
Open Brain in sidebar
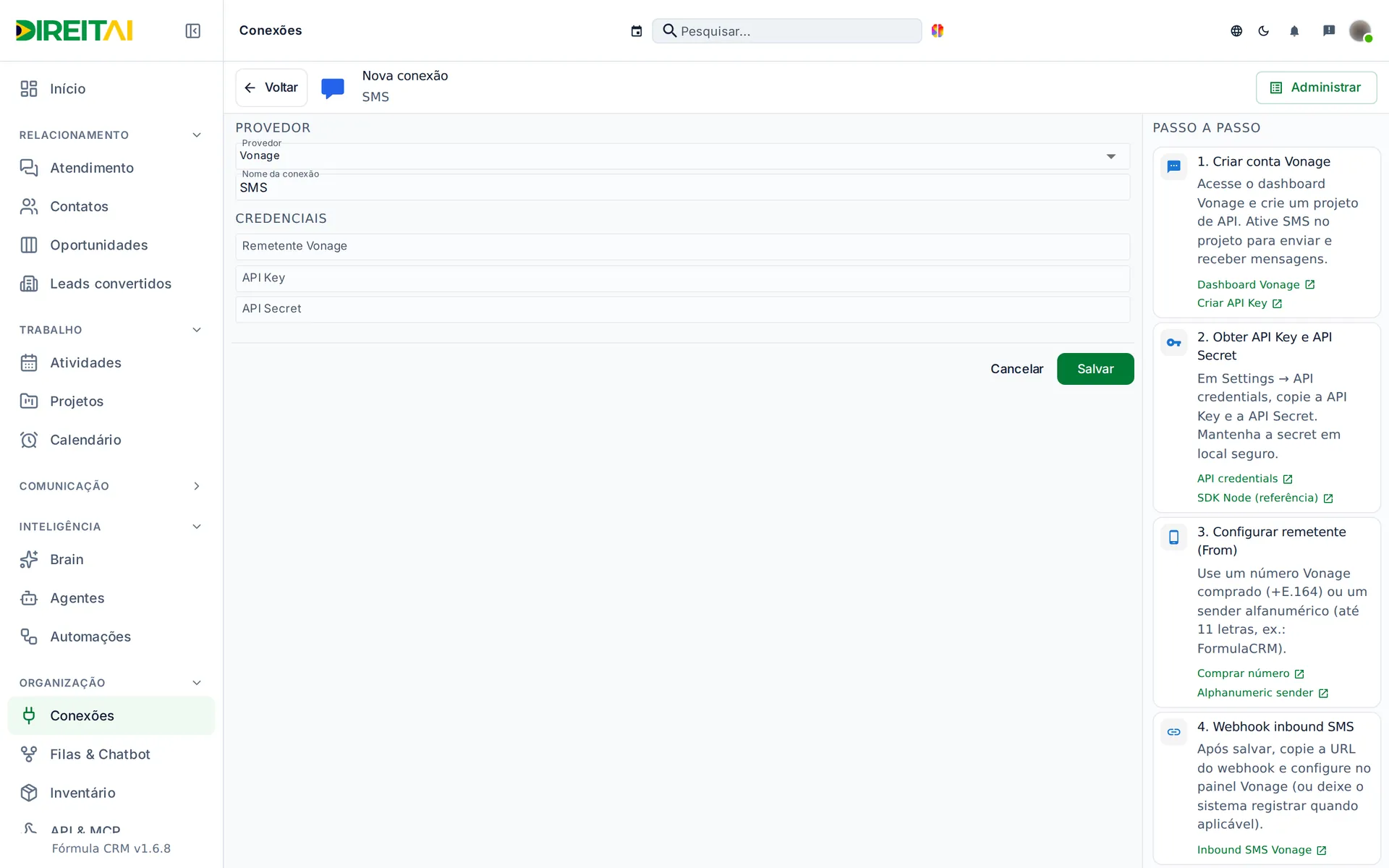(111, 560)
